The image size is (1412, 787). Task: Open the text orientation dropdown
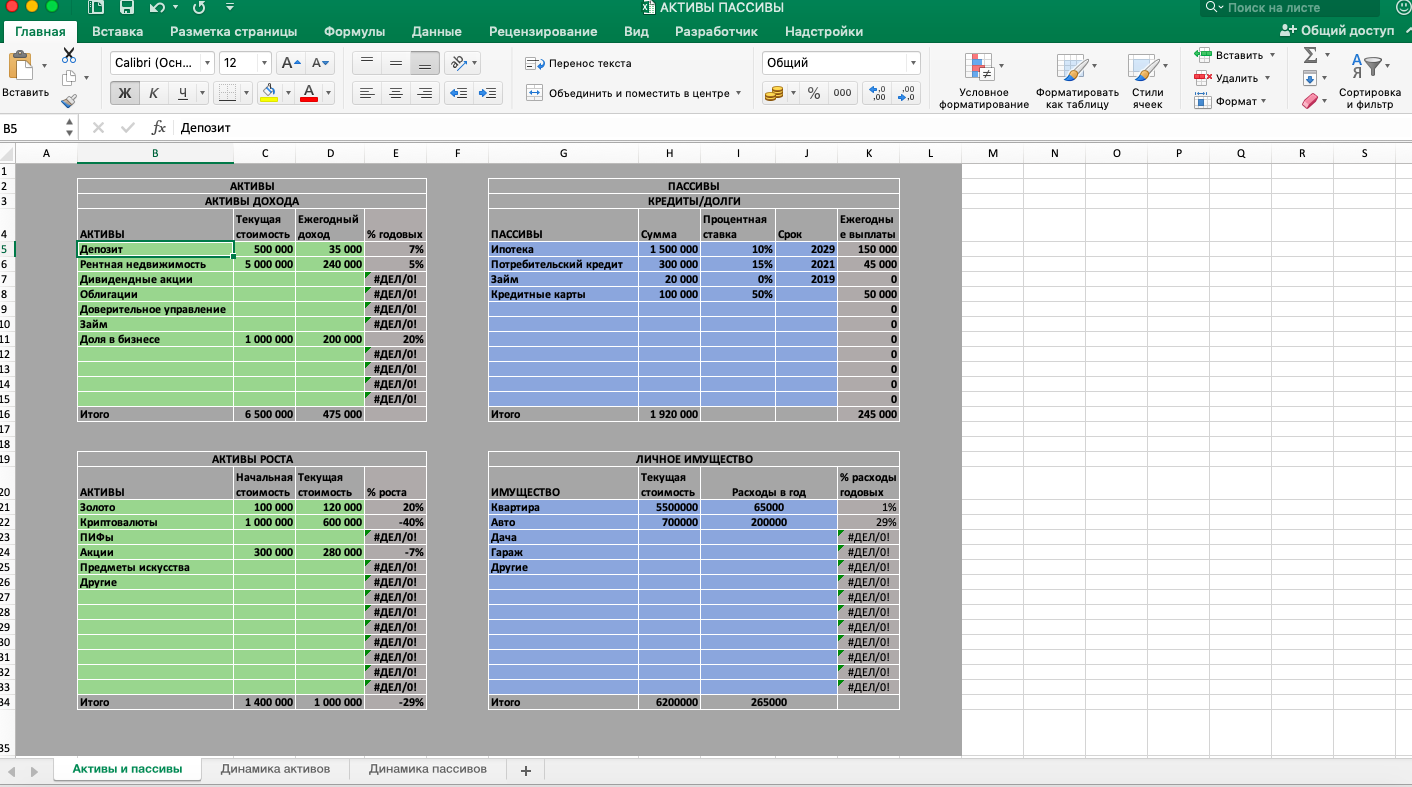[x=474, y=63]
